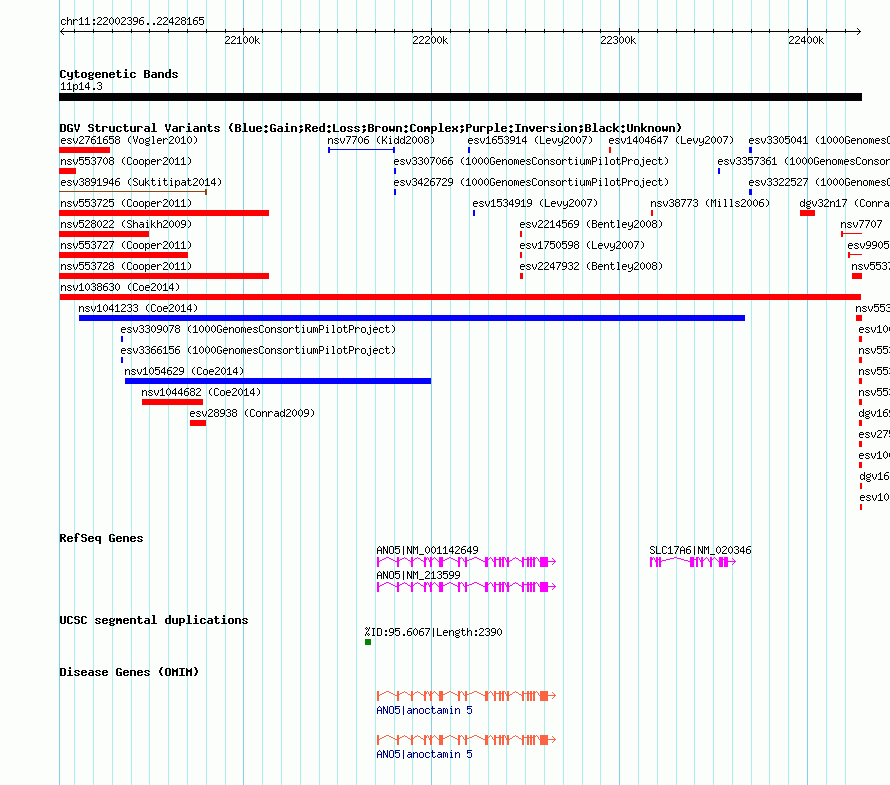Open the esv3305041 variant label
The width and height of the screenshot is (890, 785).
click(818, 140)
